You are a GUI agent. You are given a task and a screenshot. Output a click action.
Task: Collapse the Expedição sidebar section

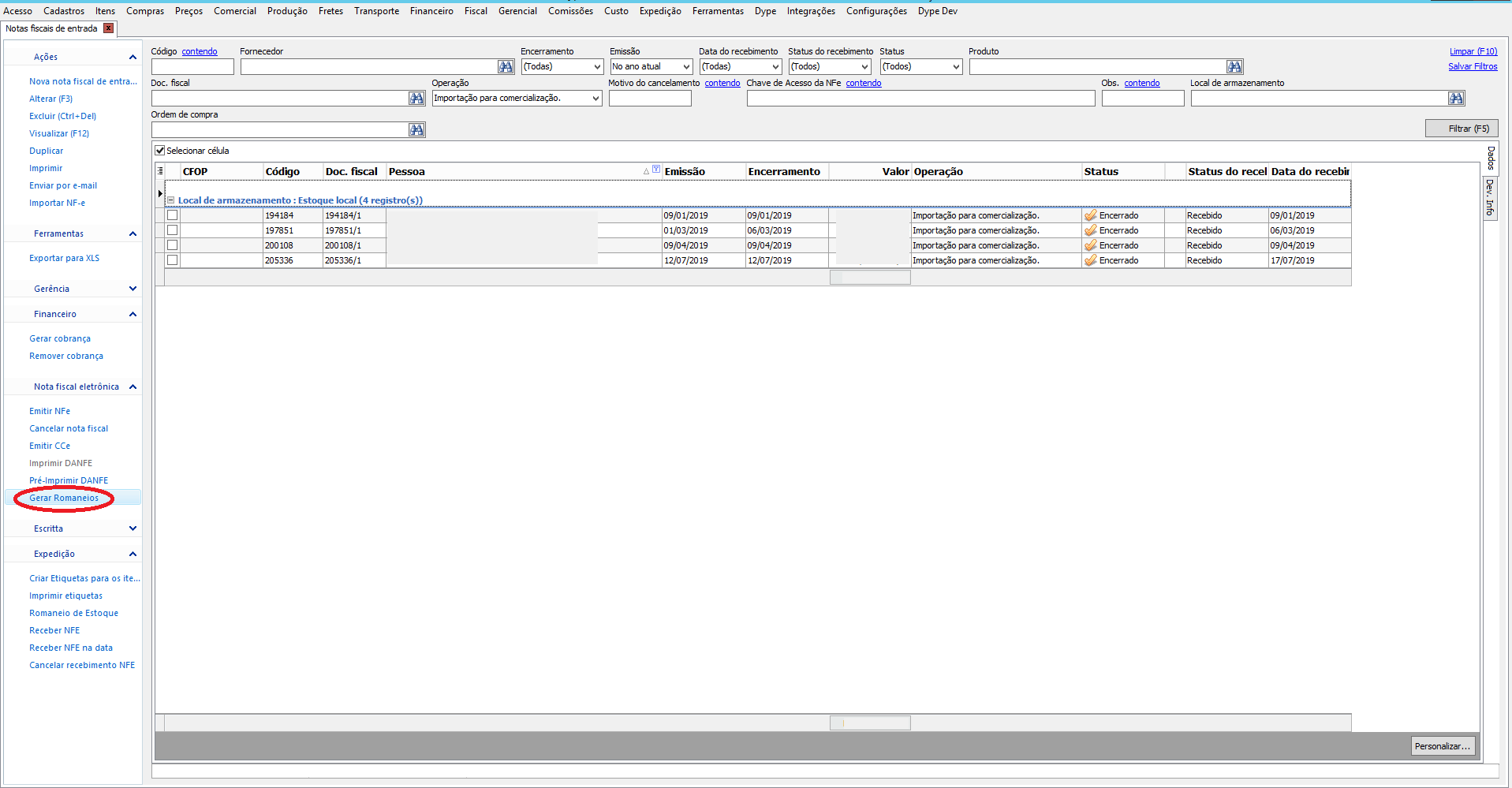point(133,554)
